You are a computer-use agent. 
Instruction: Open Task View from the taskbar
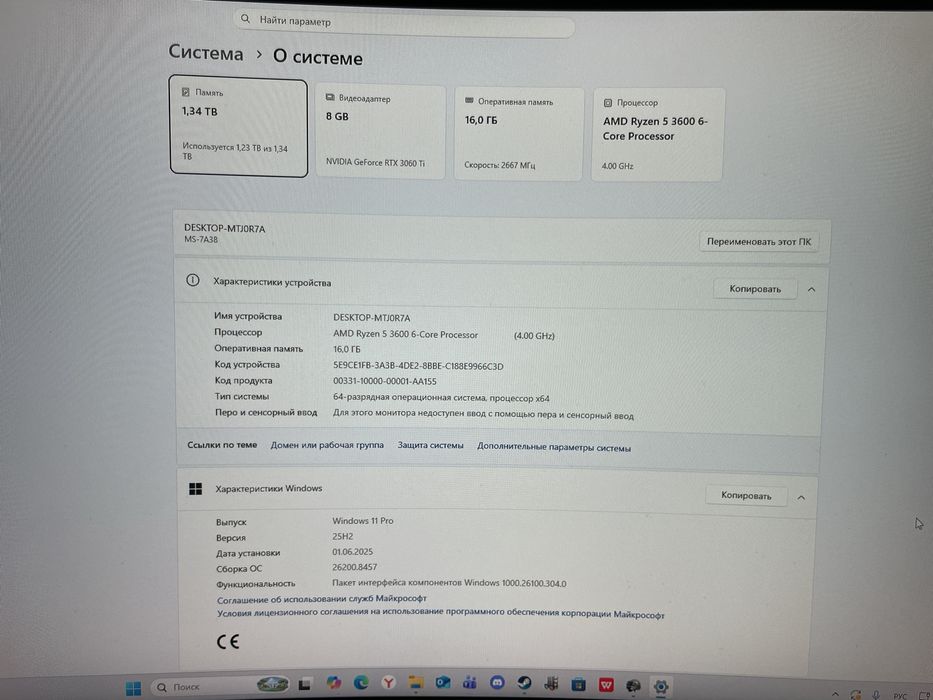[x=305, y=685]
